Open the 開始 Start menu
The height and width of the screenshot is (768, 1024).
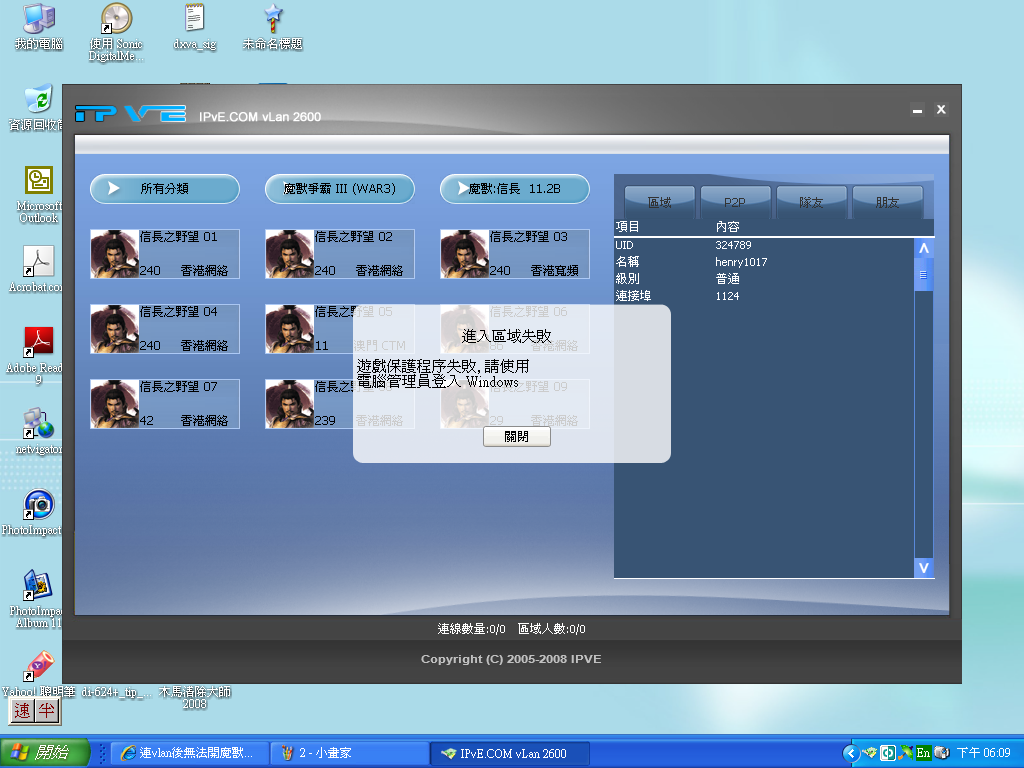click(44, 752)
